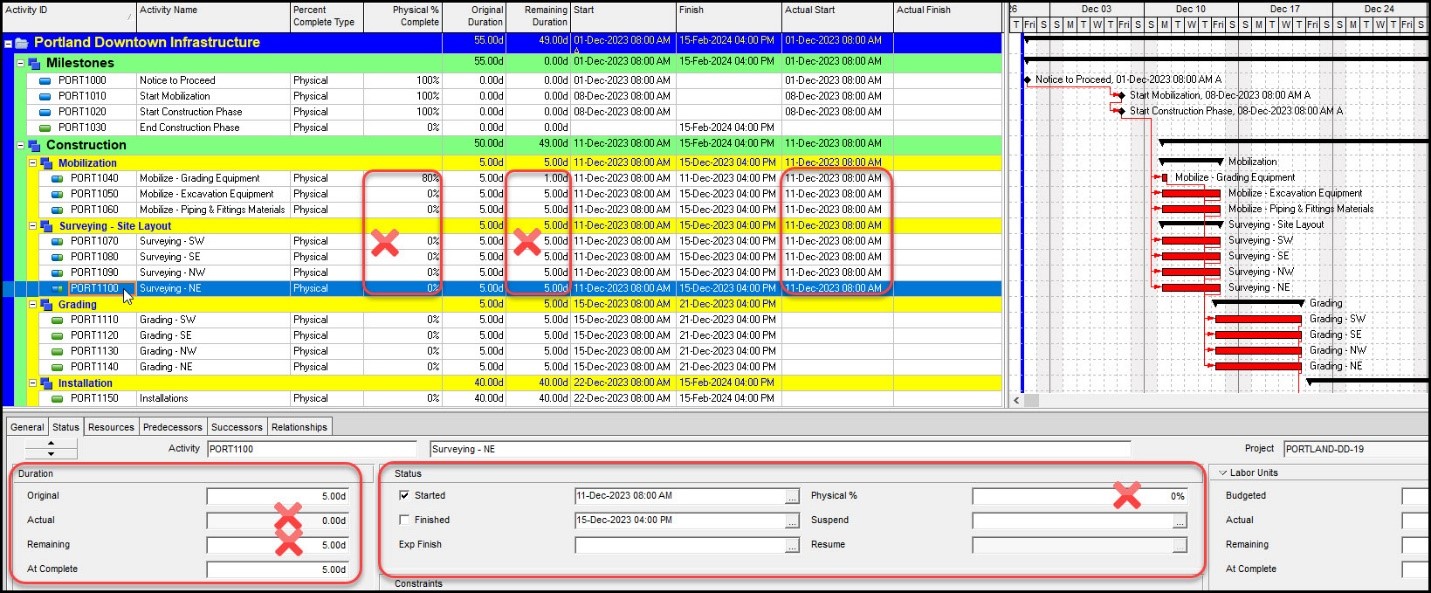
Task: Open the Started date picker ellipsis button
Action: pyautogui.click(x=792, y=496)
